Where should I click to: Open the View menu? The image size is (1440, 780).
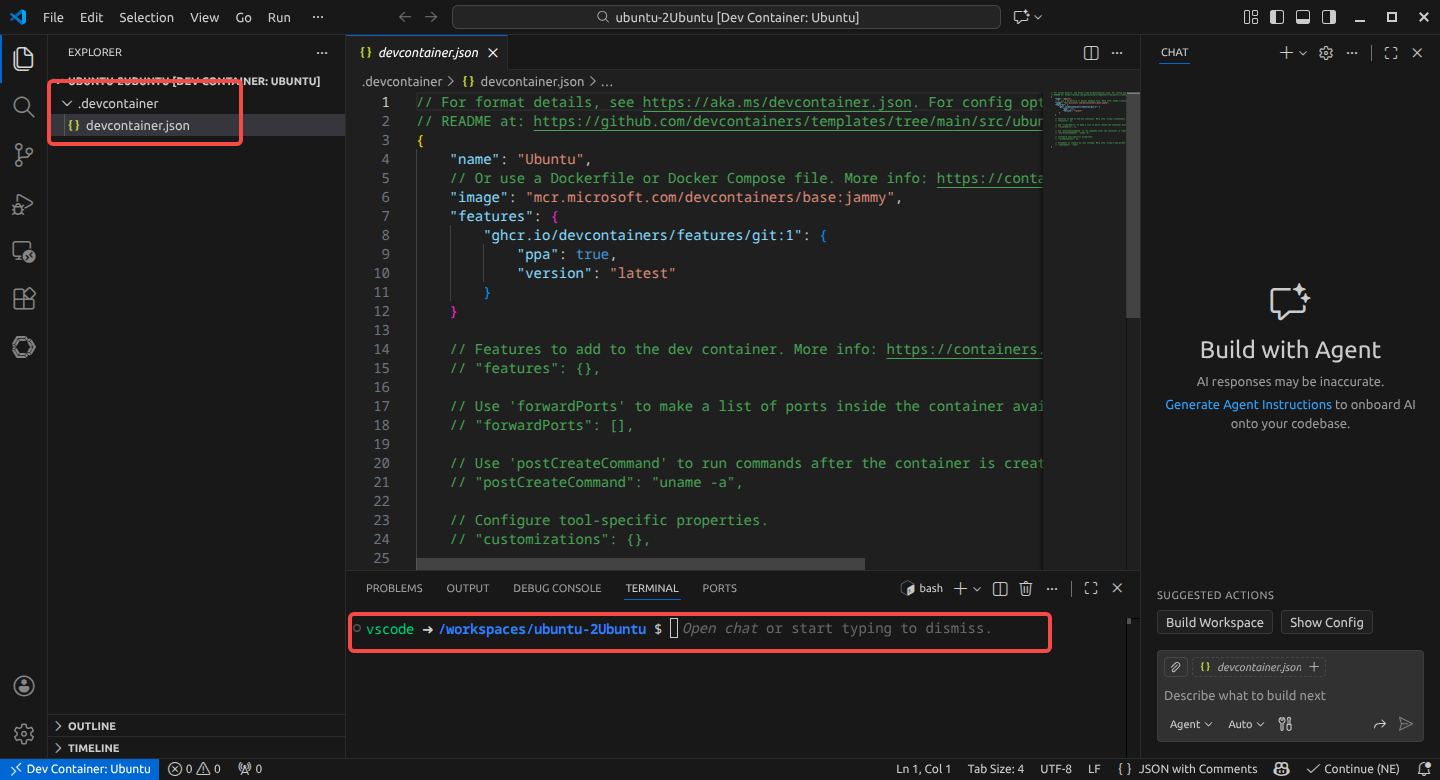[x=204, y=16]
